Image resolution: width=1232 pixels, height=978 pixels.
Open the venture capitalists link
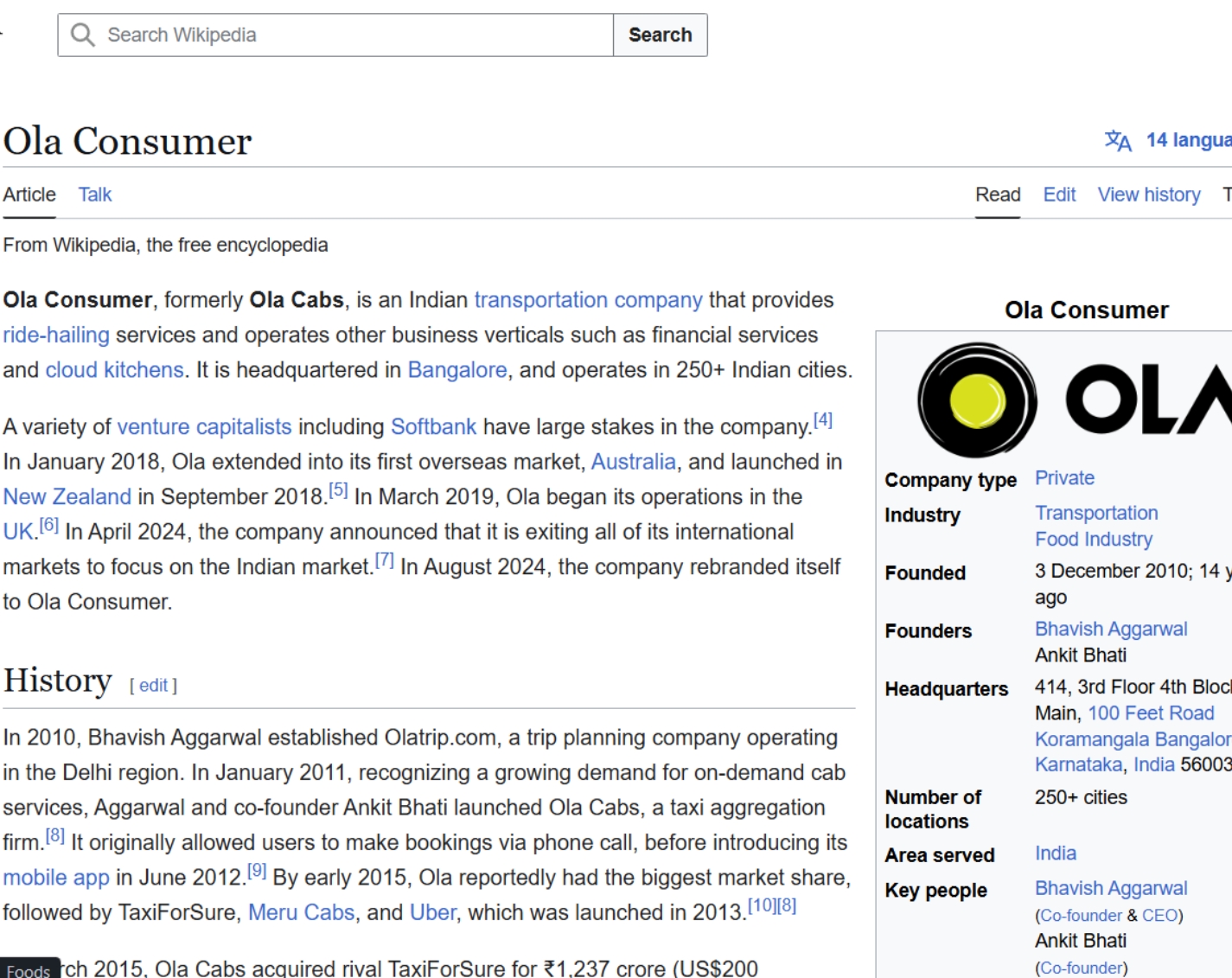(x=204, y=427)
